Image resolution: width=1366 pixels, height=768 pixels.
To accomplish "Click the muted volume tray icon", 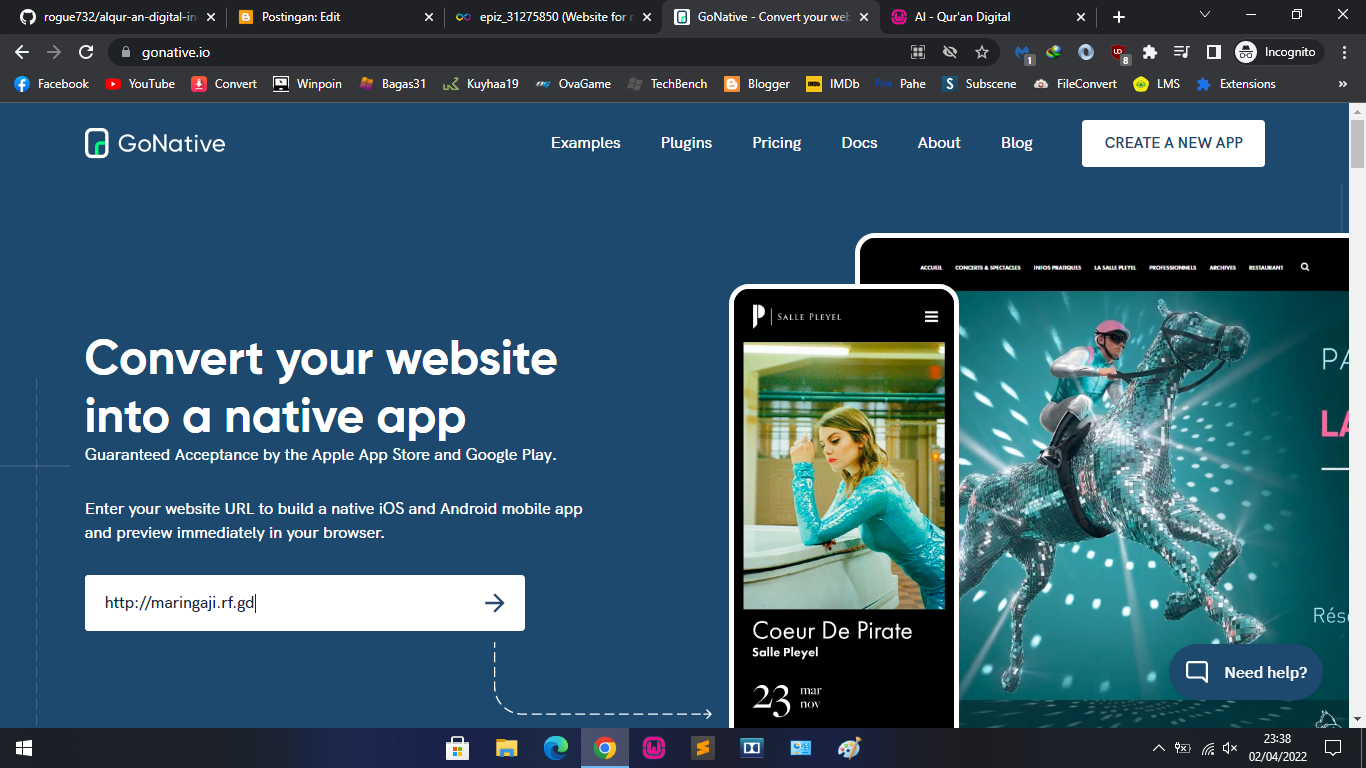I will point(1230,748).
